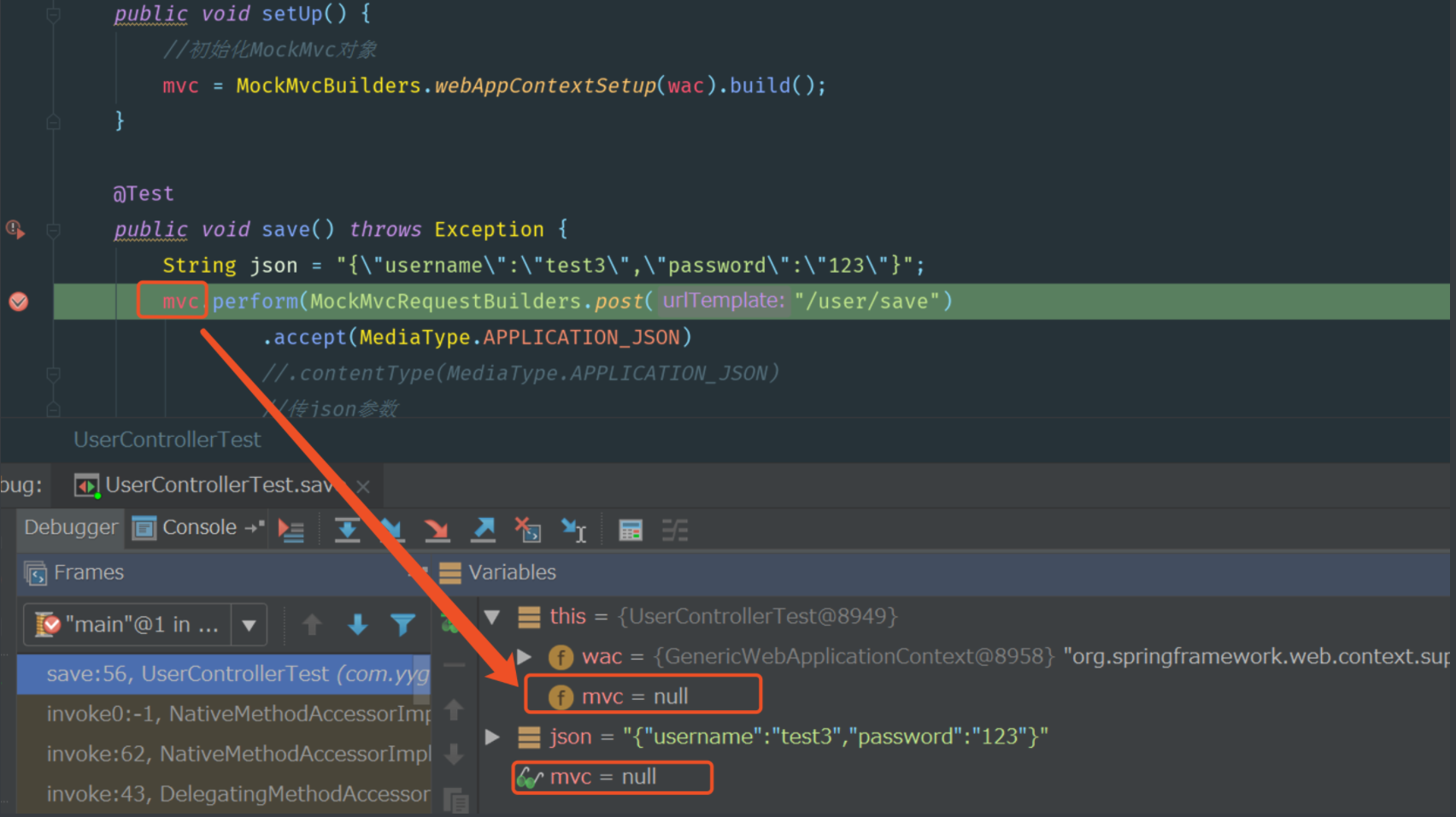This screenshot has height=817, width=1456.
Task: Open the thread selector dropdown showing "main"@1
Action: [x=145, y=625]
